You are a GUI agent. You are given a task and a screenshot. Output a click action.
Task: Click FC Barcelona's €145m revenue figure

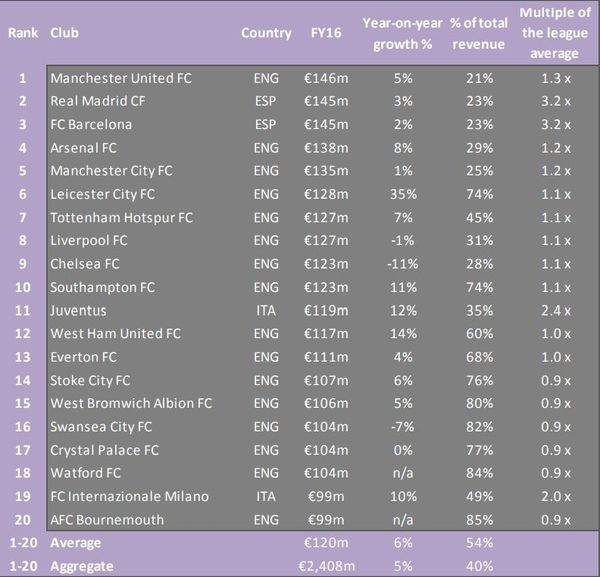click(326, 125)
